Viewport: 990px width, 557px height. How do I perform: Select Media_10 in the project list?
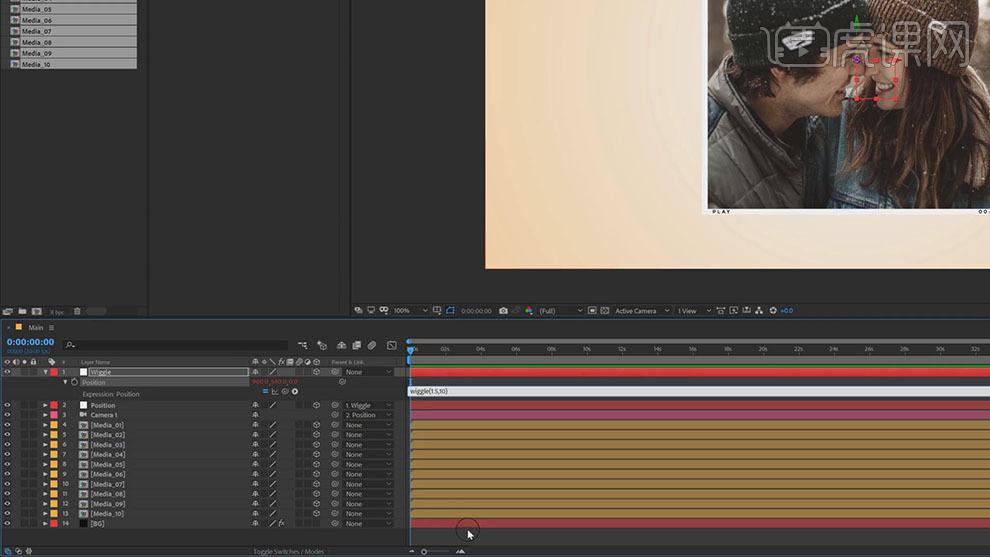point(36,64)
